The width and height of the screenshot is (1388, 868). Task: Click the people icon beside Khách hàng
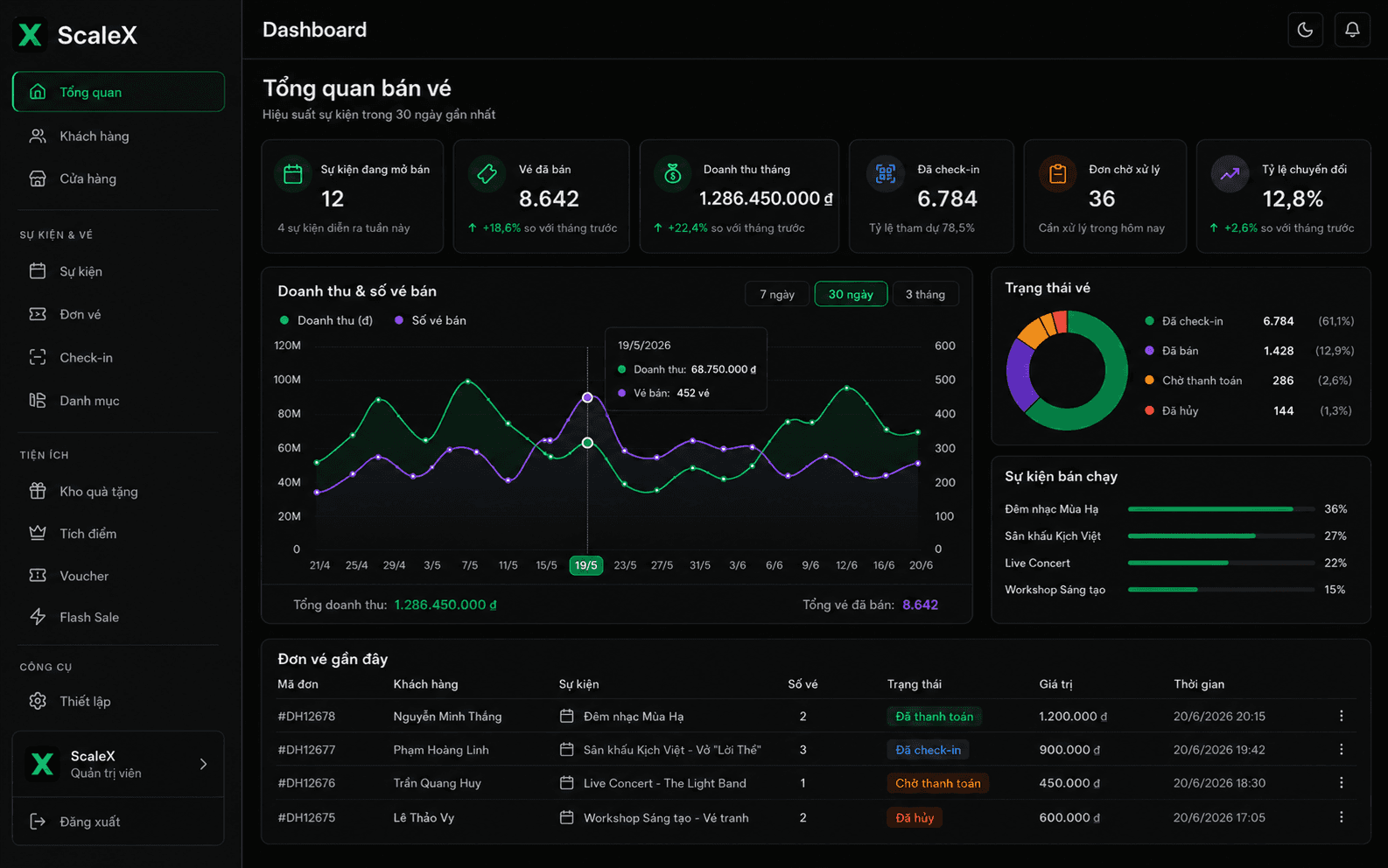pyautogui.click(x=38, y=136)
